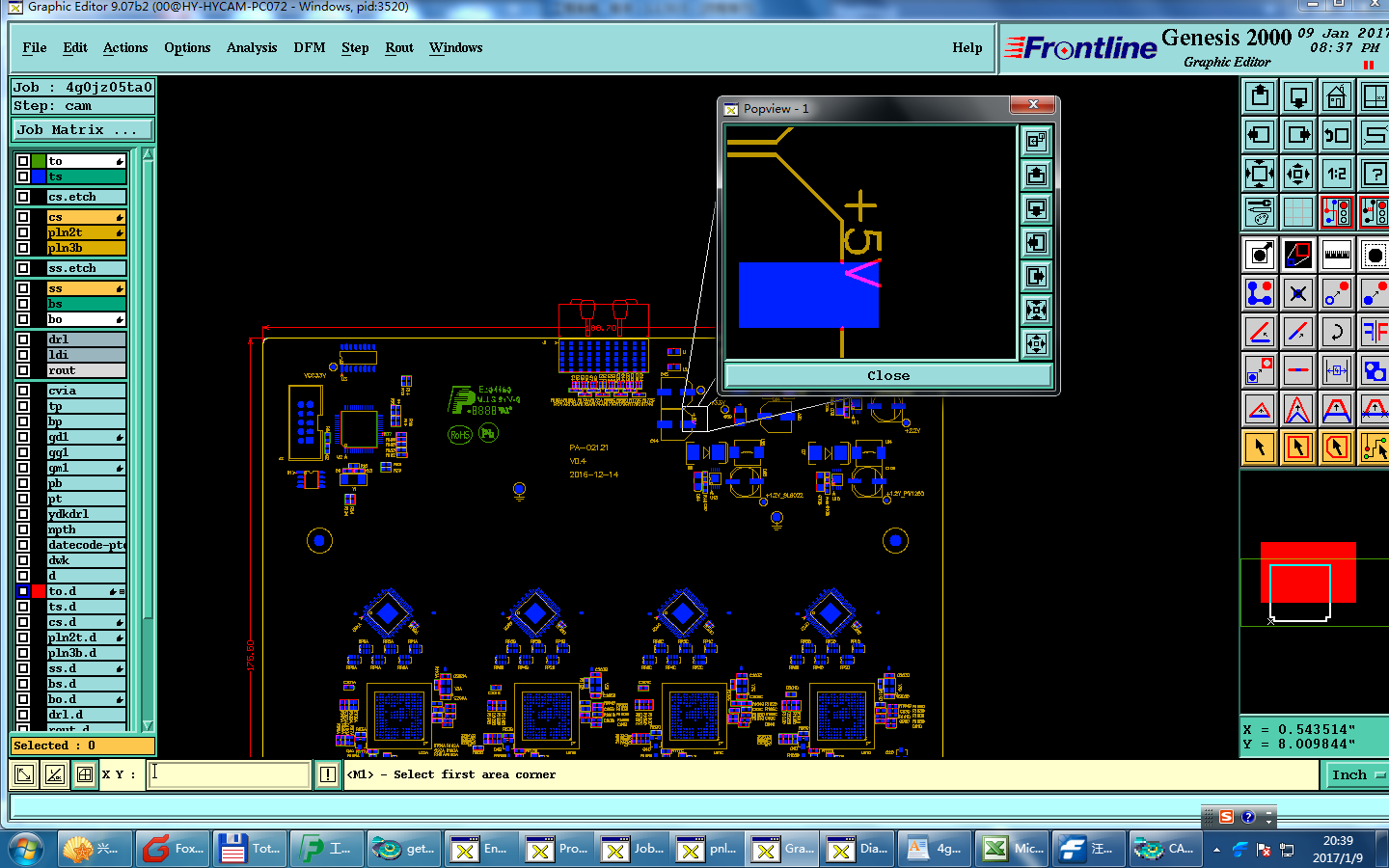
Task: Click the X Y coordinate input field
Action: pos(229,773)
